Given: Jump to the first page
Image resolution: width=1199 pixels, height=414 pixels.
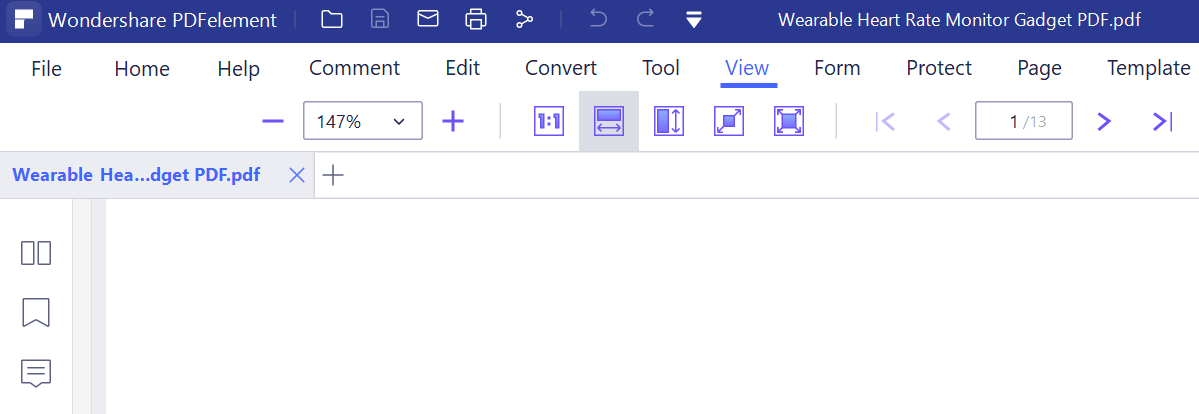Looking at the screenshot, I should [885, 121].
